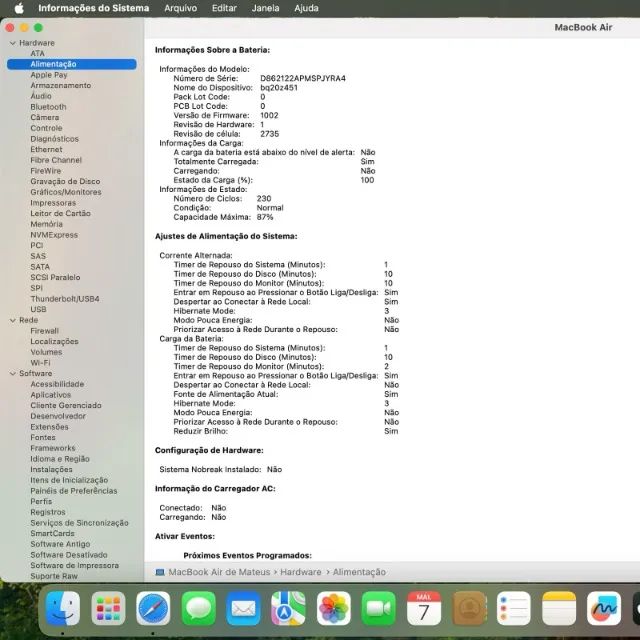Select Fontes under Software
This screenshot has width=640, height=640.
coord(43,438)
